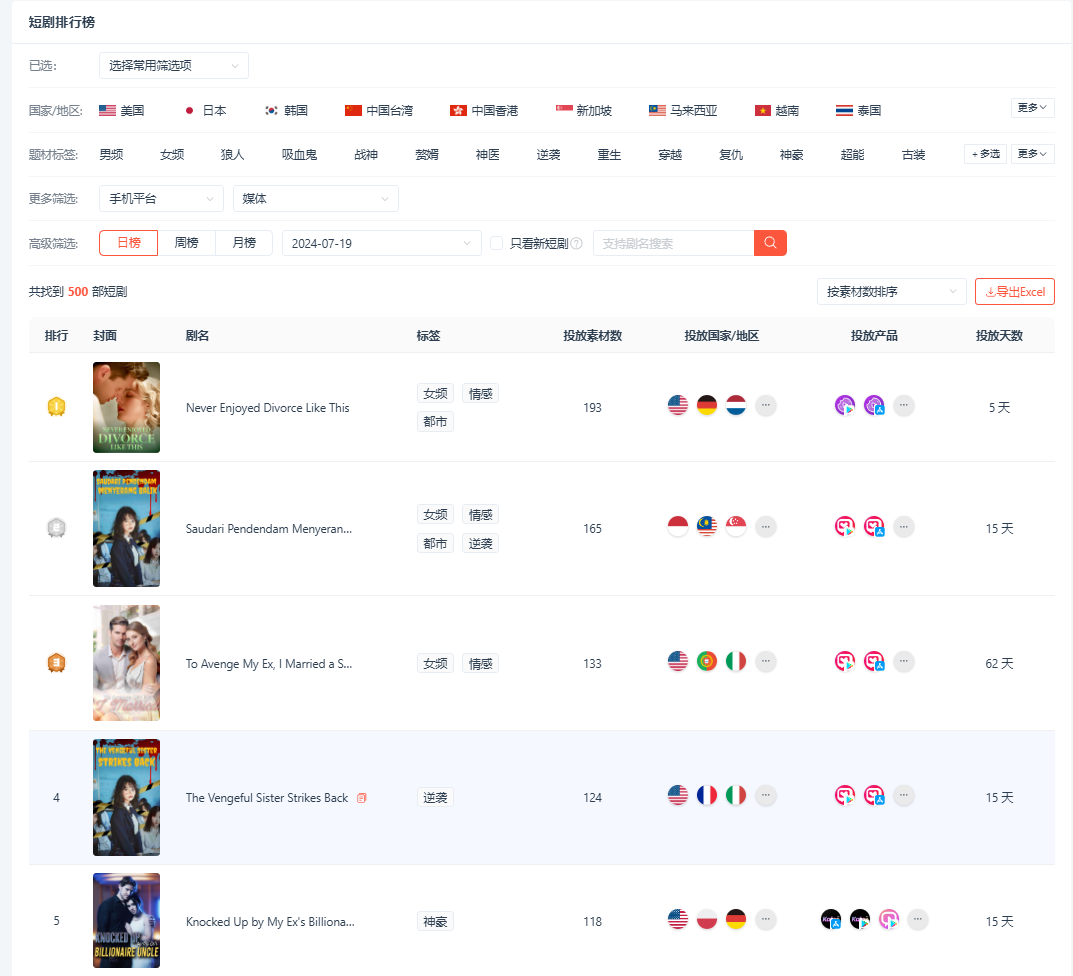Screen dimensions: 1073x976
Task: Click the France flag icon for The Vengeful Sister
Action: 707,795
